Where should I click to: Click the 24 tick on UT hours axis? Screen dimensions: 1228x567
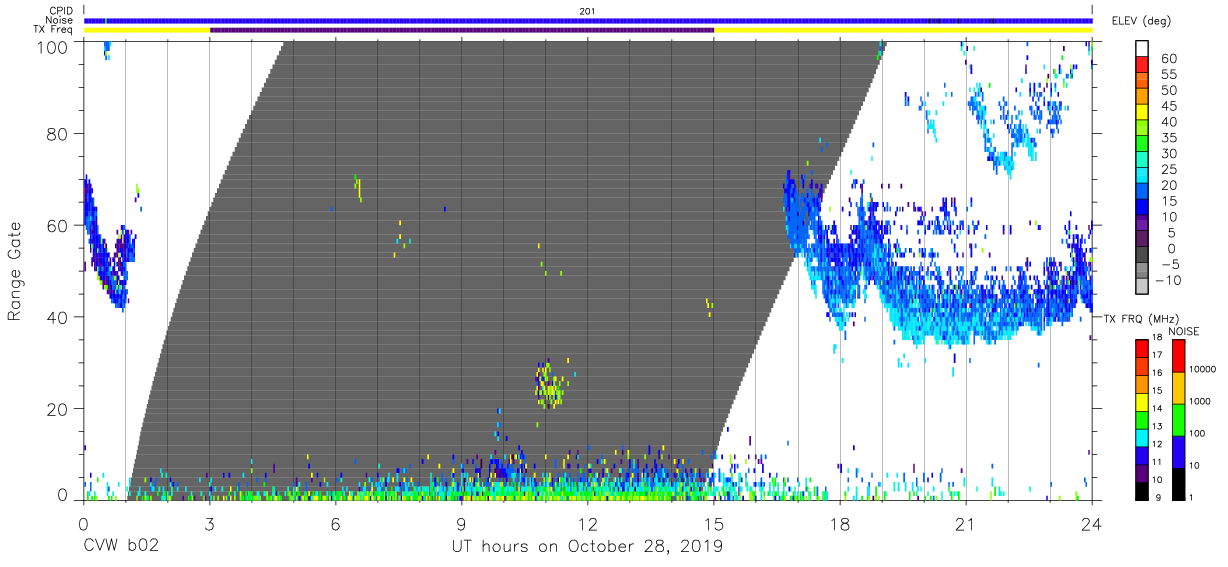pos(1092,524)
